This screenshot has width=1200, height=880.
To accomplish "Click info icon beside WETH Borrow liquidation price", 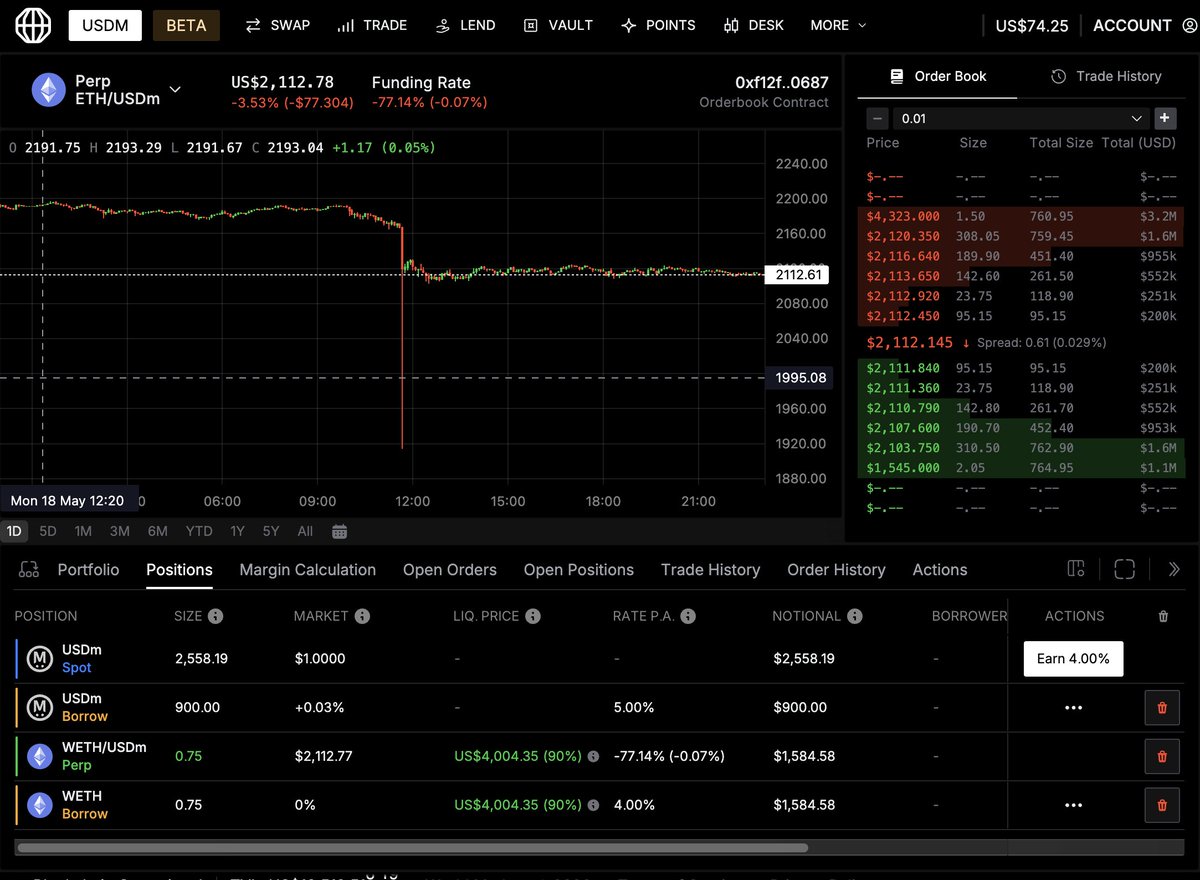I will [593, 805].
